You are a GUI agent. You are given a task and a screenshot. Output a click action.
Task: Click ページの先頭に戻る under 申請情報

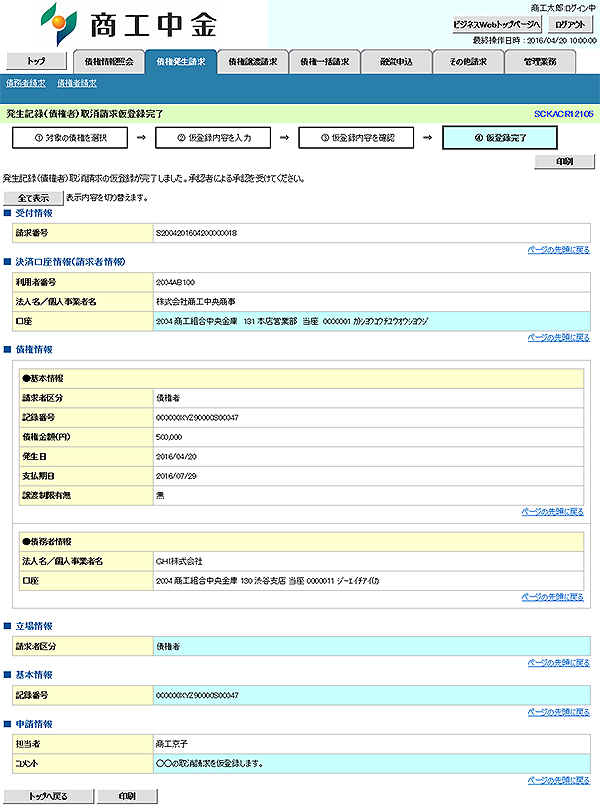[559, 780]
